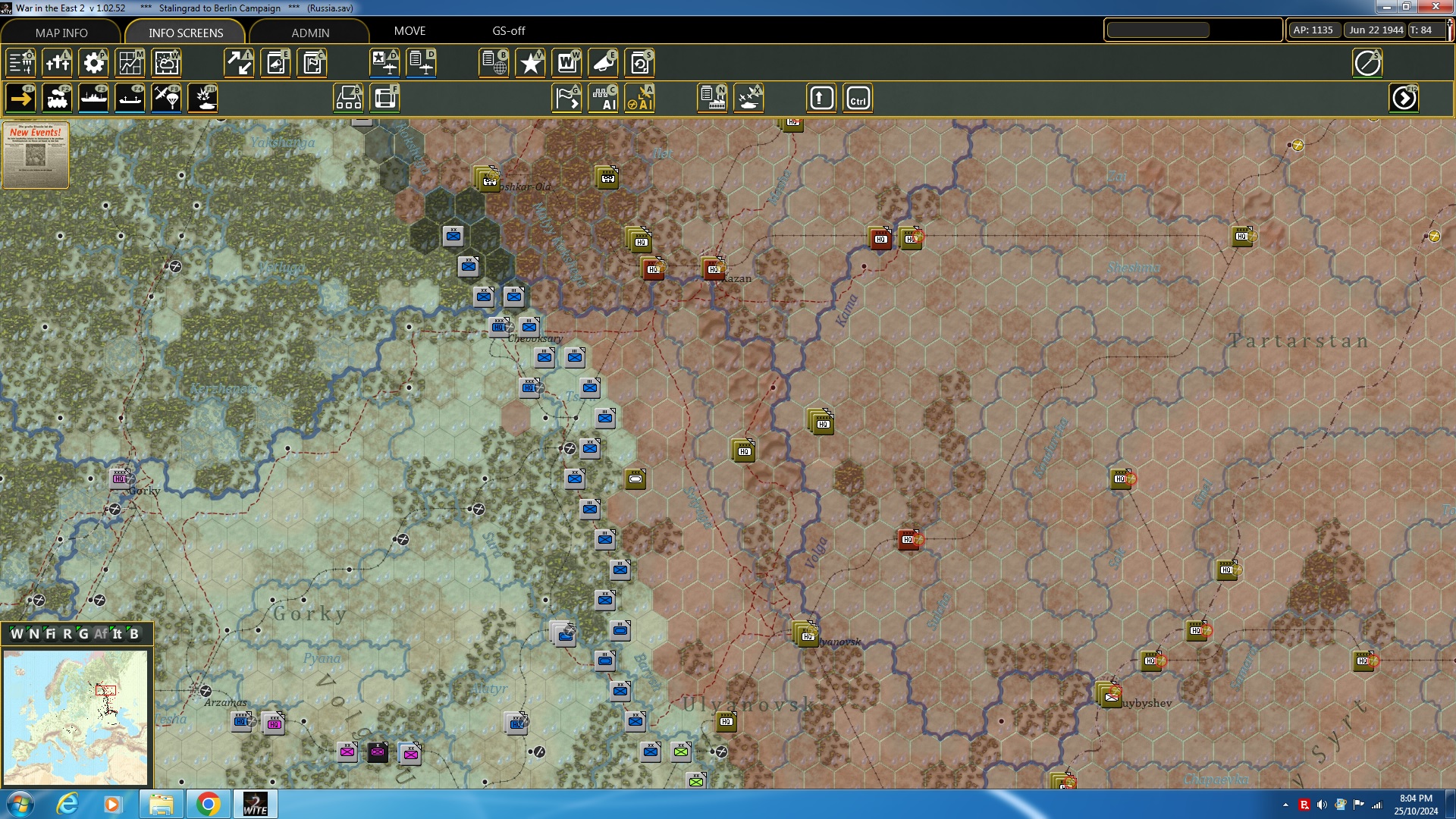1456x819 pixels.
Task: Select the pink HQ unit at Gorky
Action: pos(121,478)
